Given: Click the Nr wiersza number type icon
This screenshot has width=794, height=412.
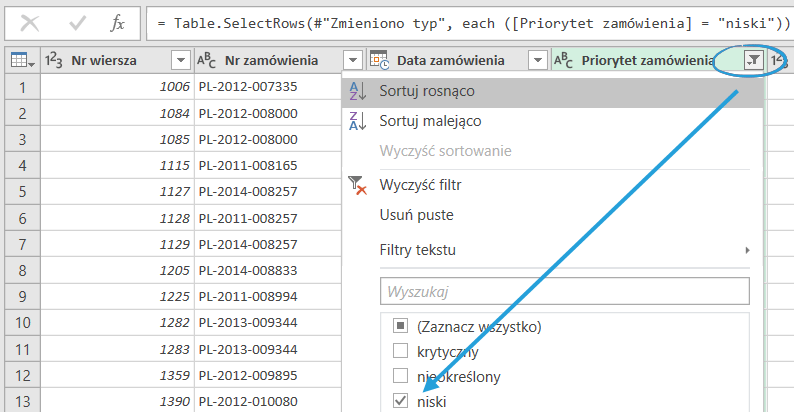Looking at the screenshot, I should click(x=55, y=61).
